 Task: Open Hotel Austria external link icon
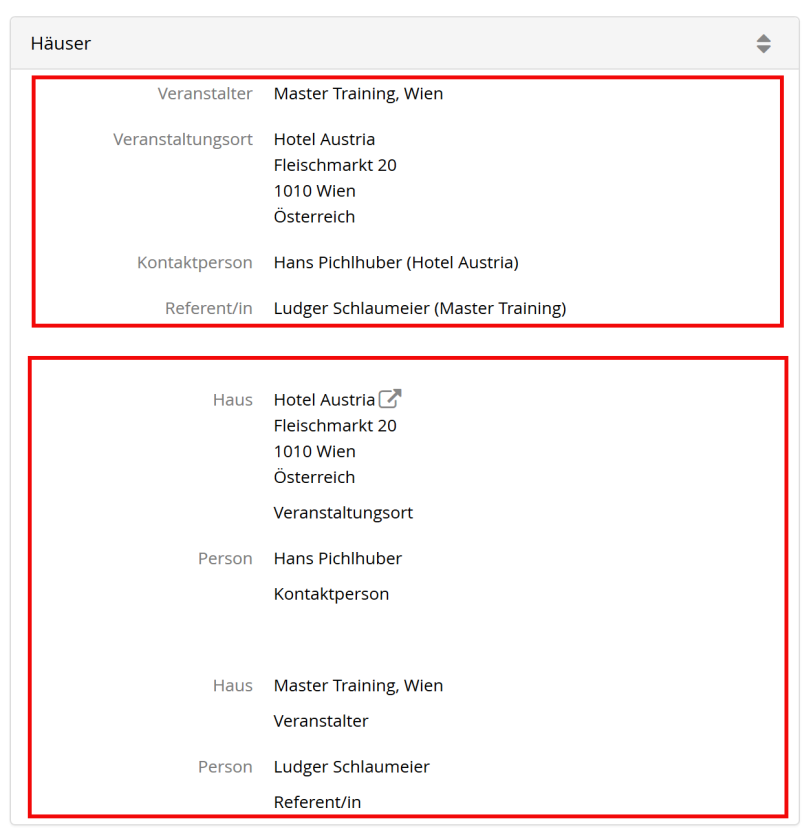coord(390,399)
